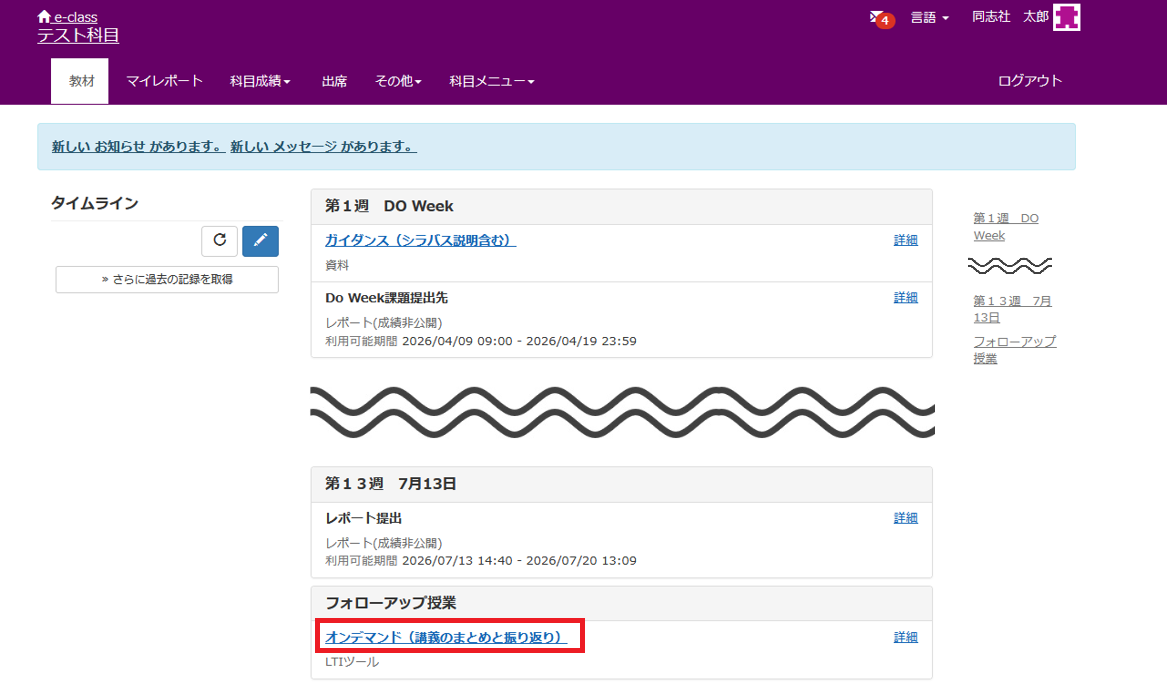Click the e-class text link
Screen dimensions: 1167x684
point(75,17)
